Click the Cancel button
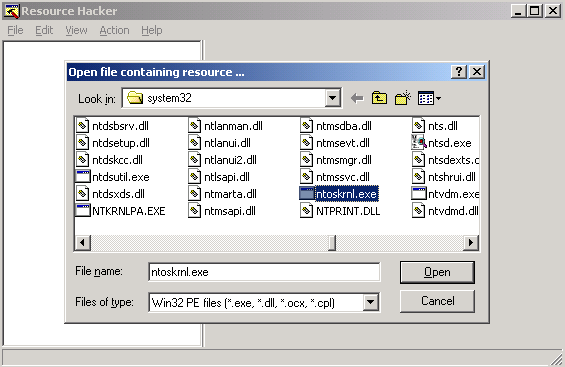565x367 pixels. (x=437, y=301)
